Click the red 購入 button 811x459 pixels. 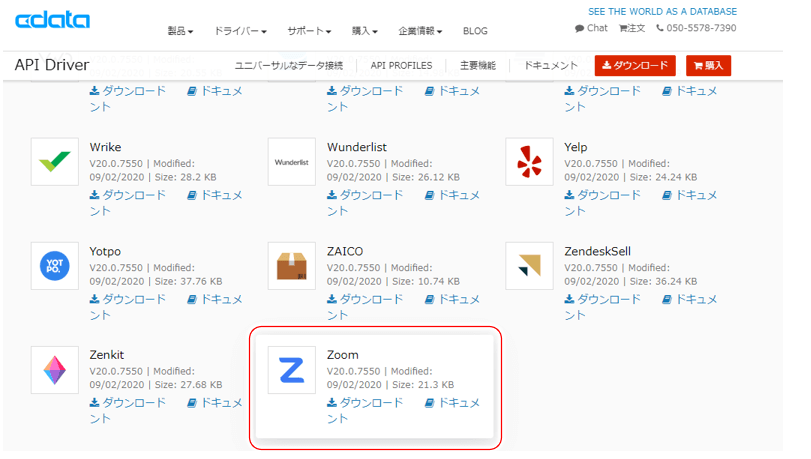709,66
